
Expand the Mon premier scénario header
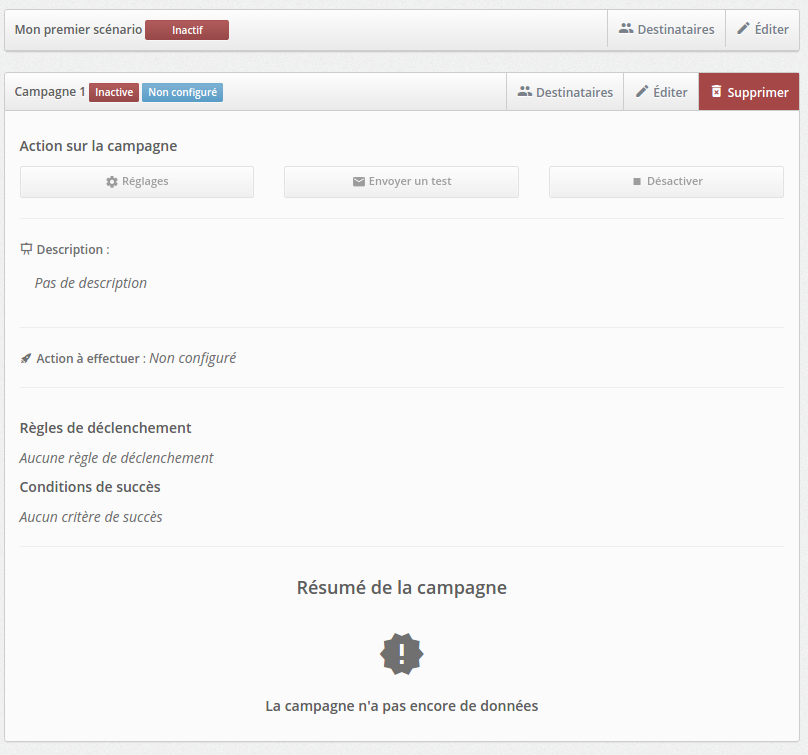pos(78,30)
